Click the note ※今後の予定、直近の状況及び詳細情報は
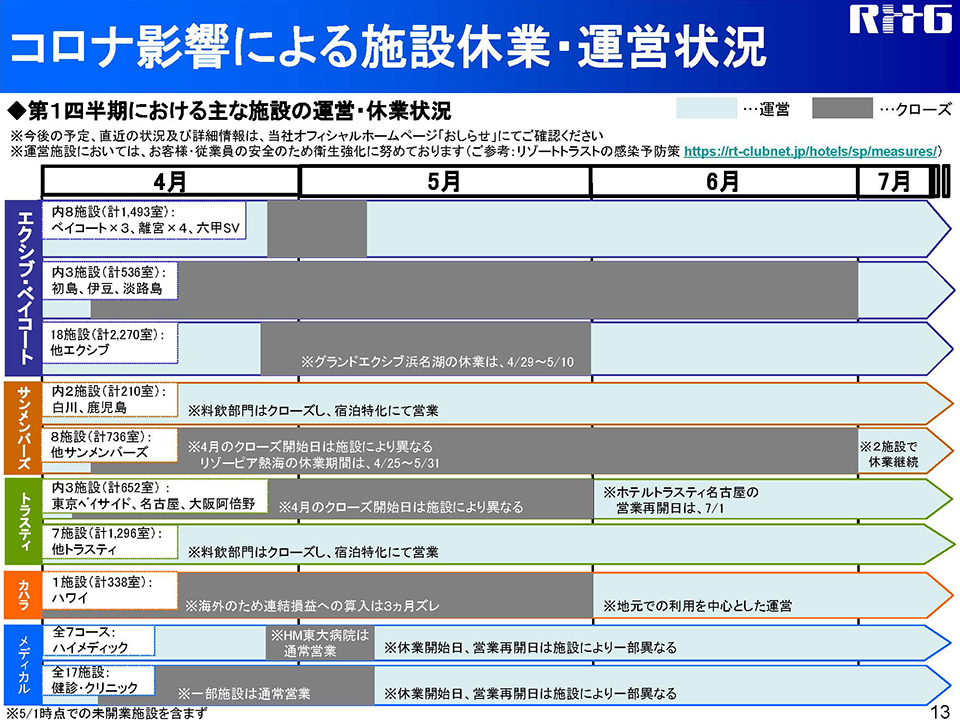Image resolution: width=960 pixels, height=720 pixels. [x=307, y=136]
